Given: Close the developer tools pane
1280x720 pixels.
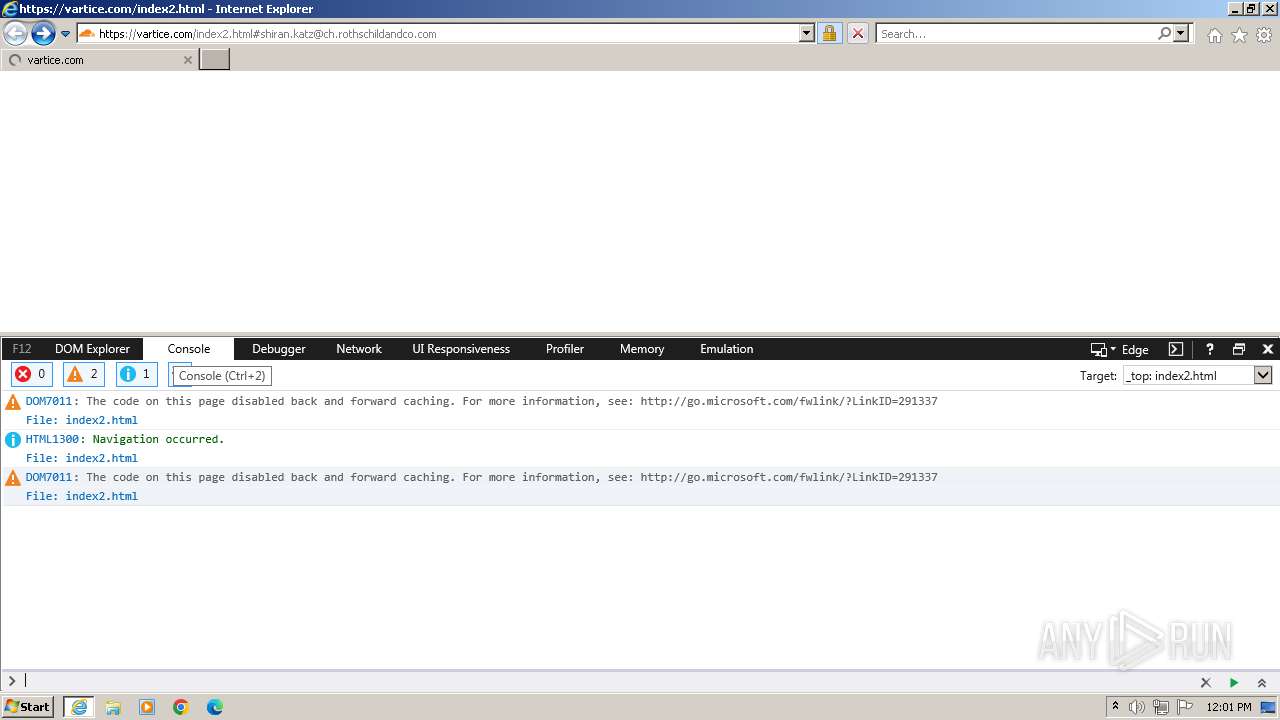Looking at the screenshot, I should pos(1267,349).
